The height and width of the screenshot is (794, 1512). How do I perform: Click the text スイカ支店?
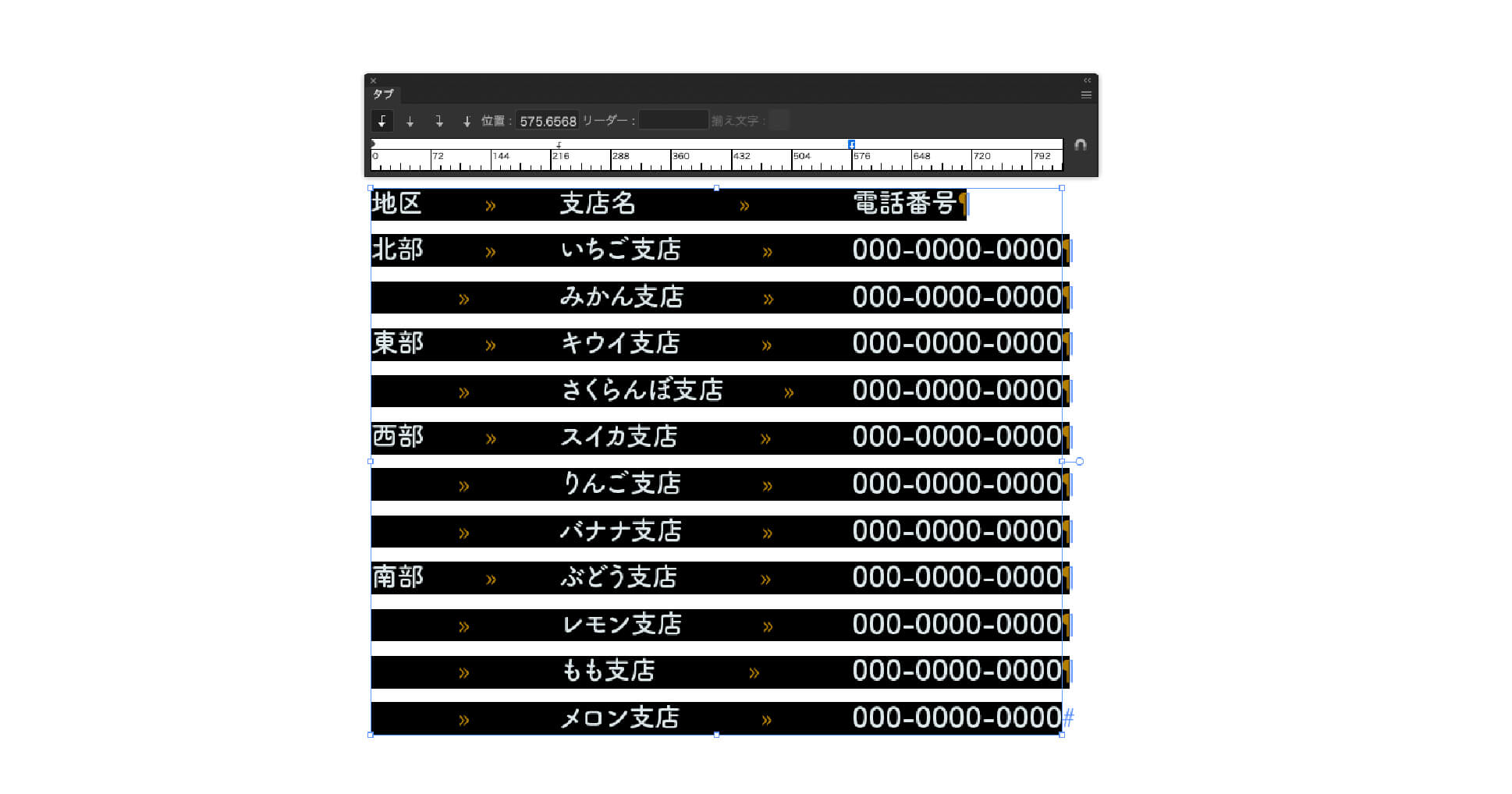click(619, 437)
